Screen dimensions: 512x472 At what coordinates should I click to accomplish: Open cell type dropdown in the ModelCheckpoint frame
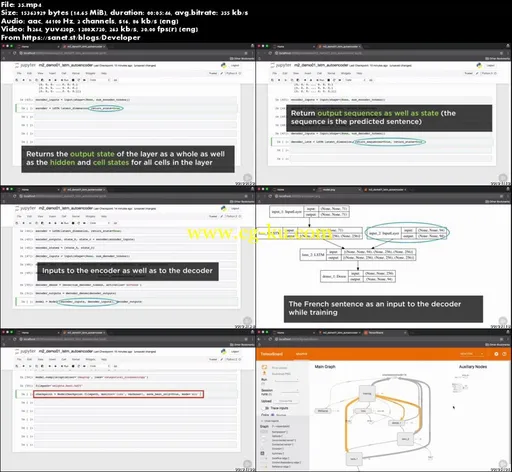click(99, 366)
